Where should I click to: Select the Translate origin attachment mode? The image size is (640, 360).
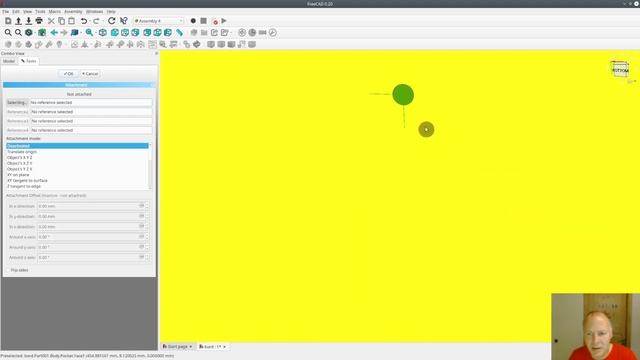(77, 151)
